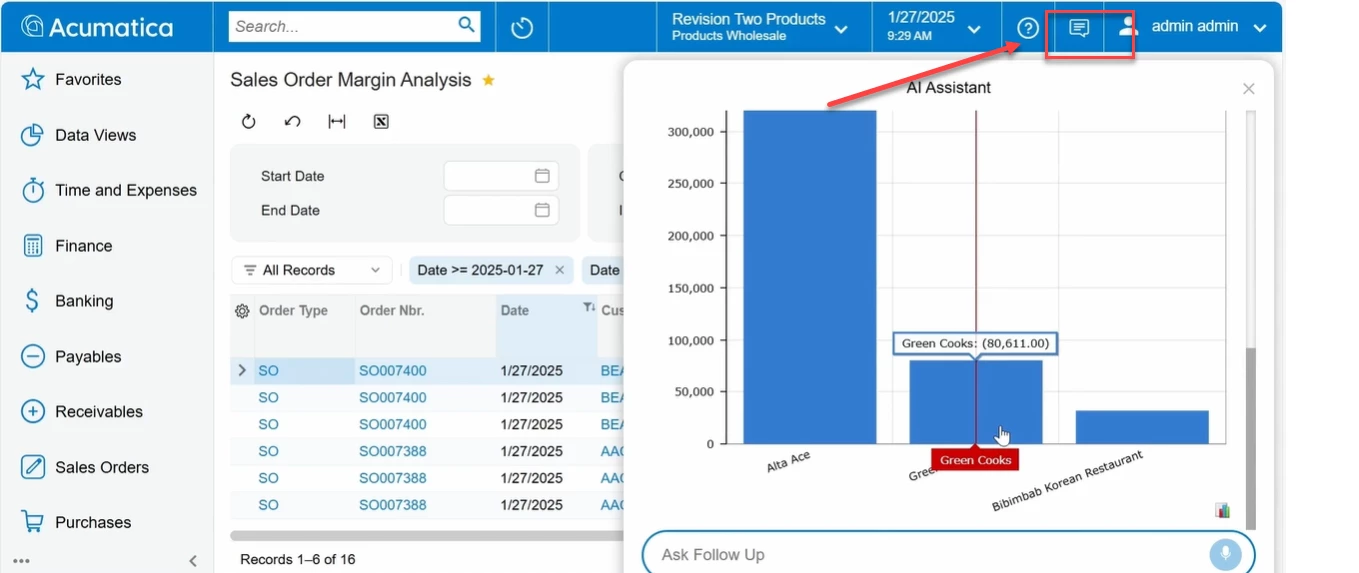
Task: Expand the first SO007400 row arrow
Action: (x=241, y=371)
